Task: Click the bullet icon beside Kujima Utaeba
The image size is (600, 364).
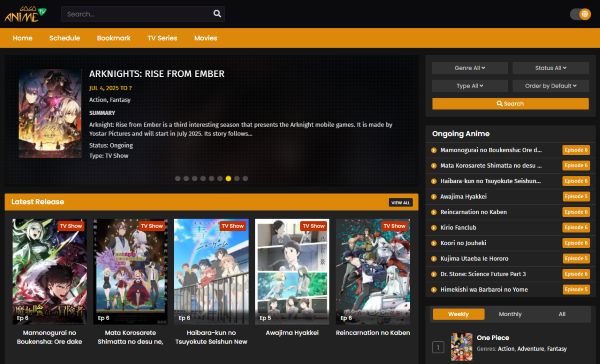Action: coord(434,259)
